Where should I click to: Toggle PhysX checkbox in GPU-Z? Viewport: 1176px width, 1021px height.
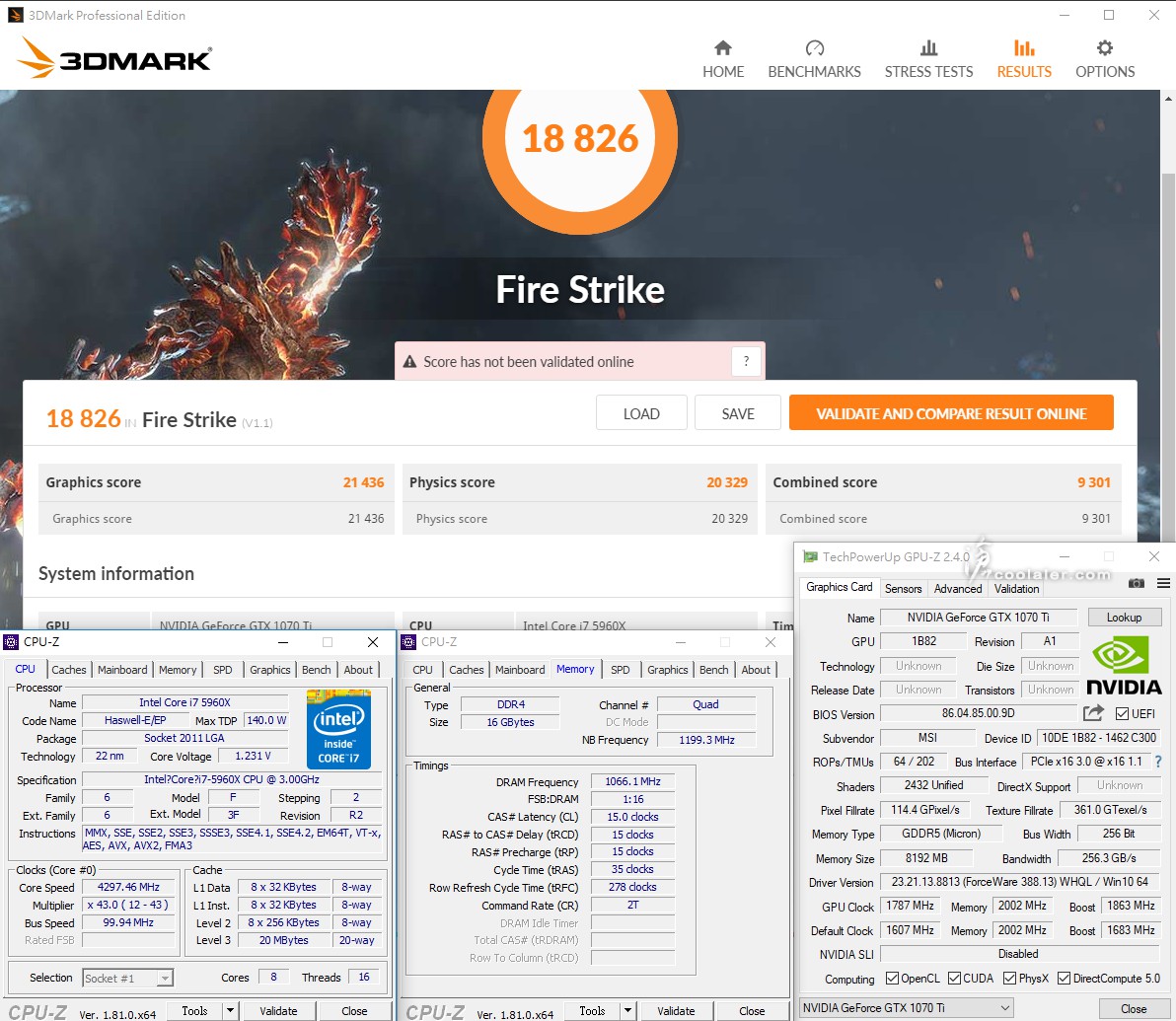point(1009,979)
